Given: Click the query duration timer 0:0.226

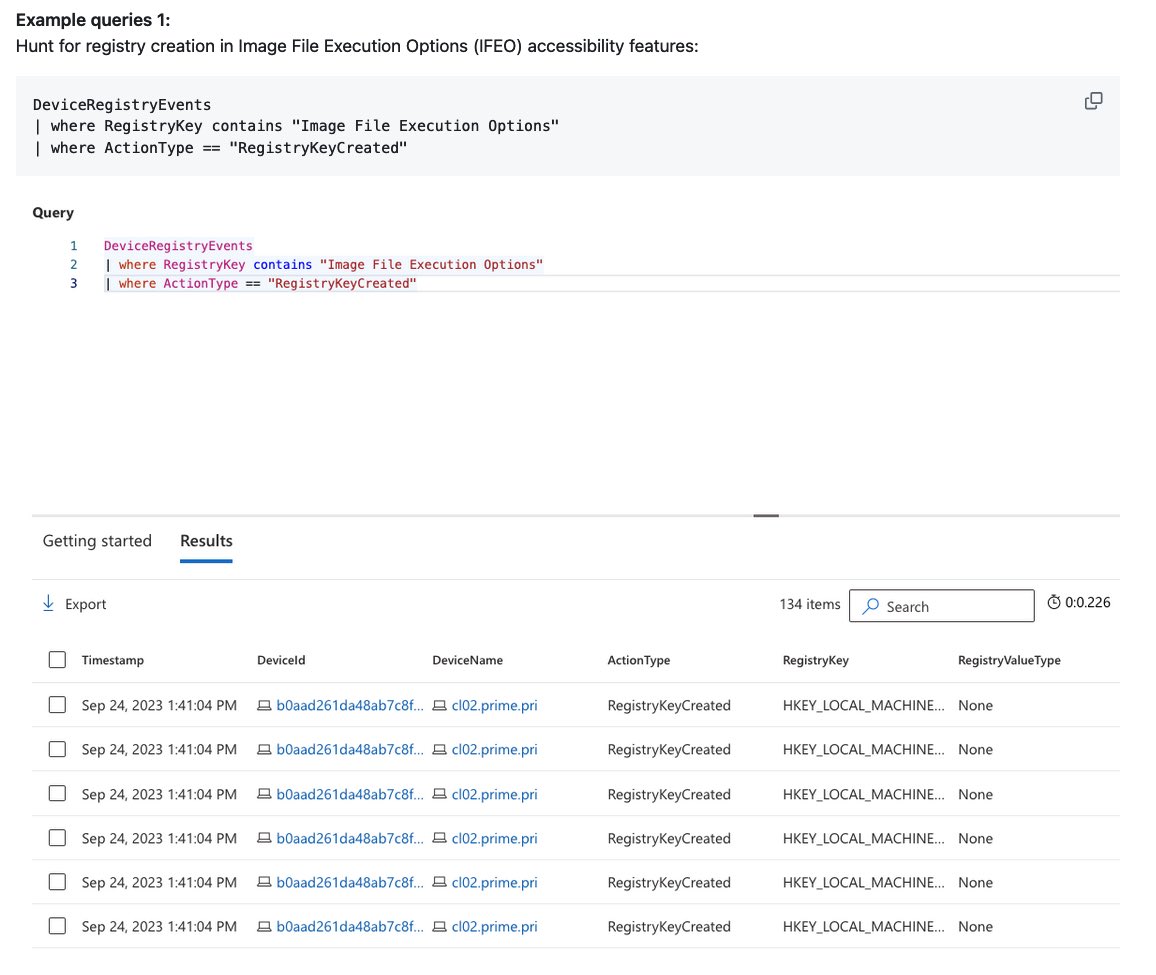Looking at the screenshot, I should (1079, 603).
